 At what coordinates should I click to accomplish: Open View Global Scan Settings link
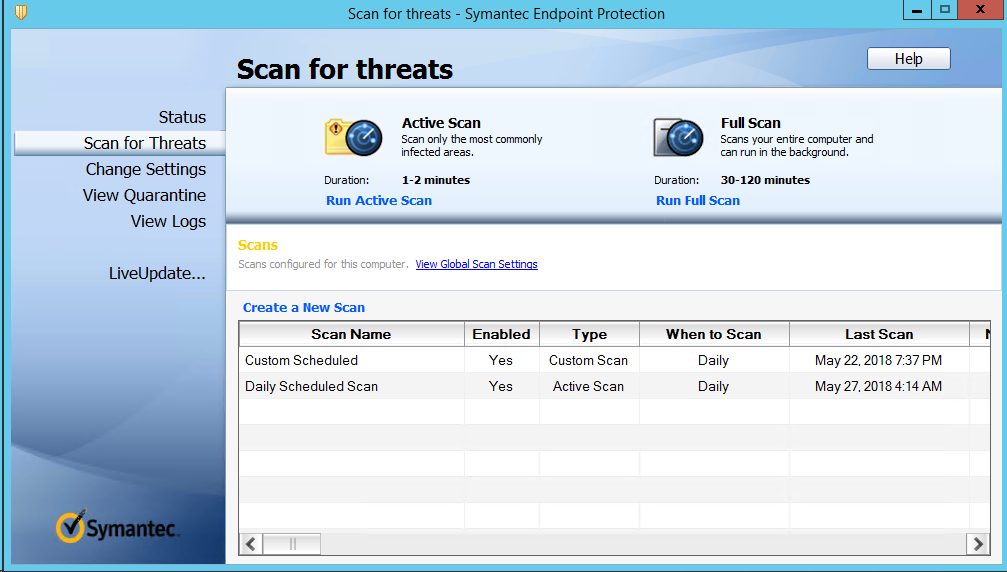(x=476, y=264)
